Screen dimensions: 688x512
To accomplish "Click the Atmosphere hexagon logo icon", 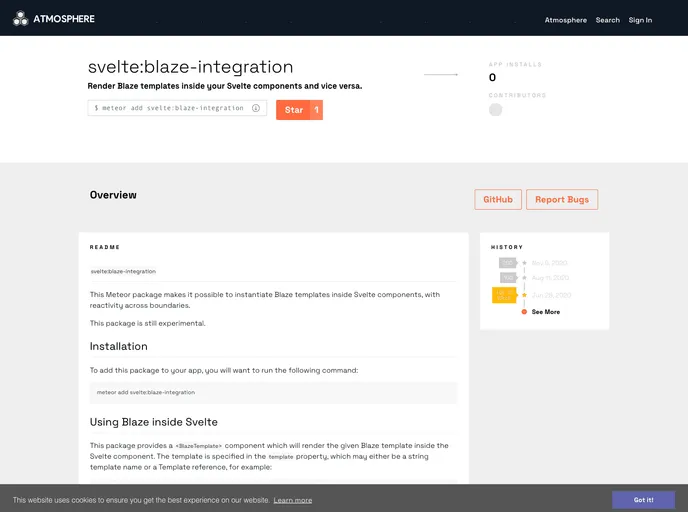I will click(20, 18).
